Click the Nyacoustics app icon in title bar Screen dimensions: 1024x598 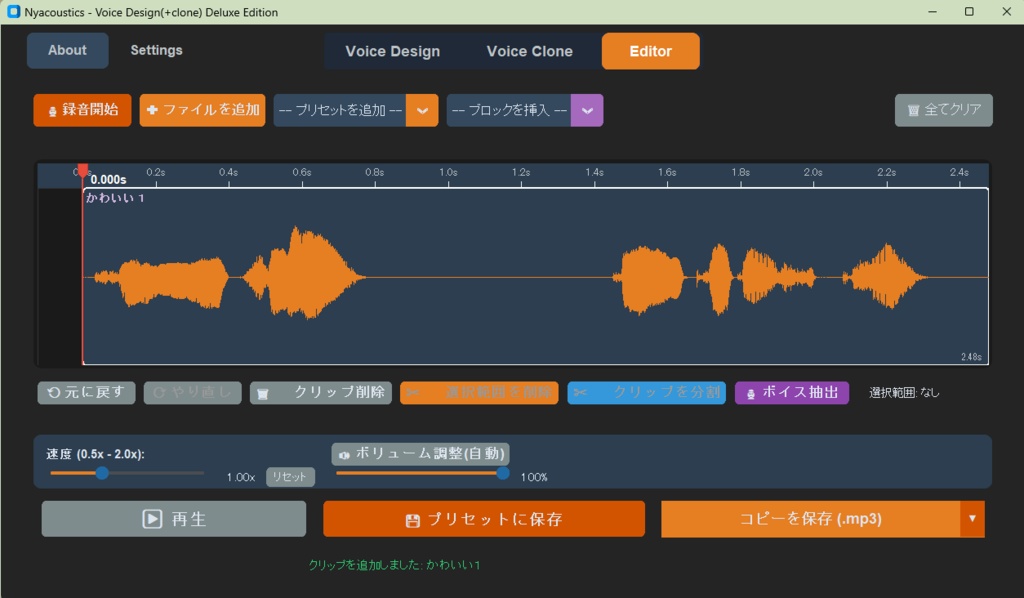coord(13,12)
